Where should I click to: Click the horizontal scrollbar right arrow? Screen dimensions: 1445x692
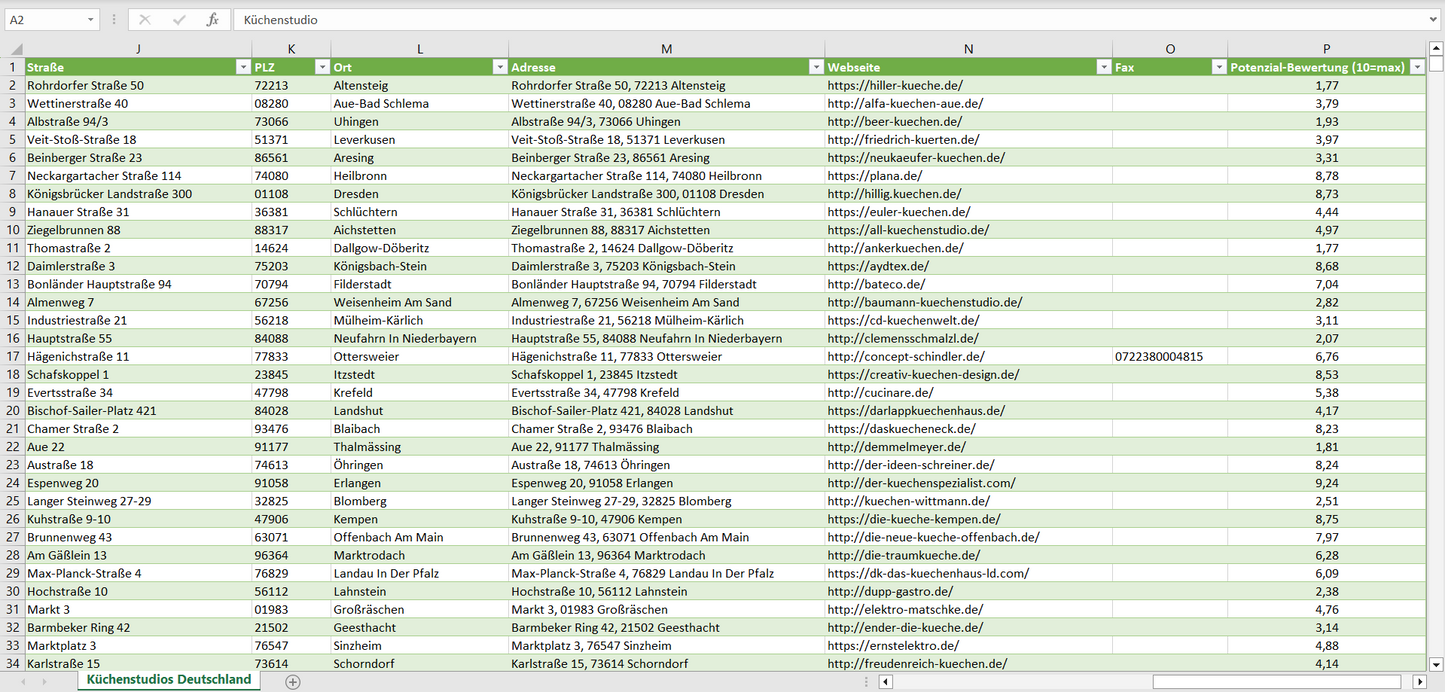[1419, 682]
